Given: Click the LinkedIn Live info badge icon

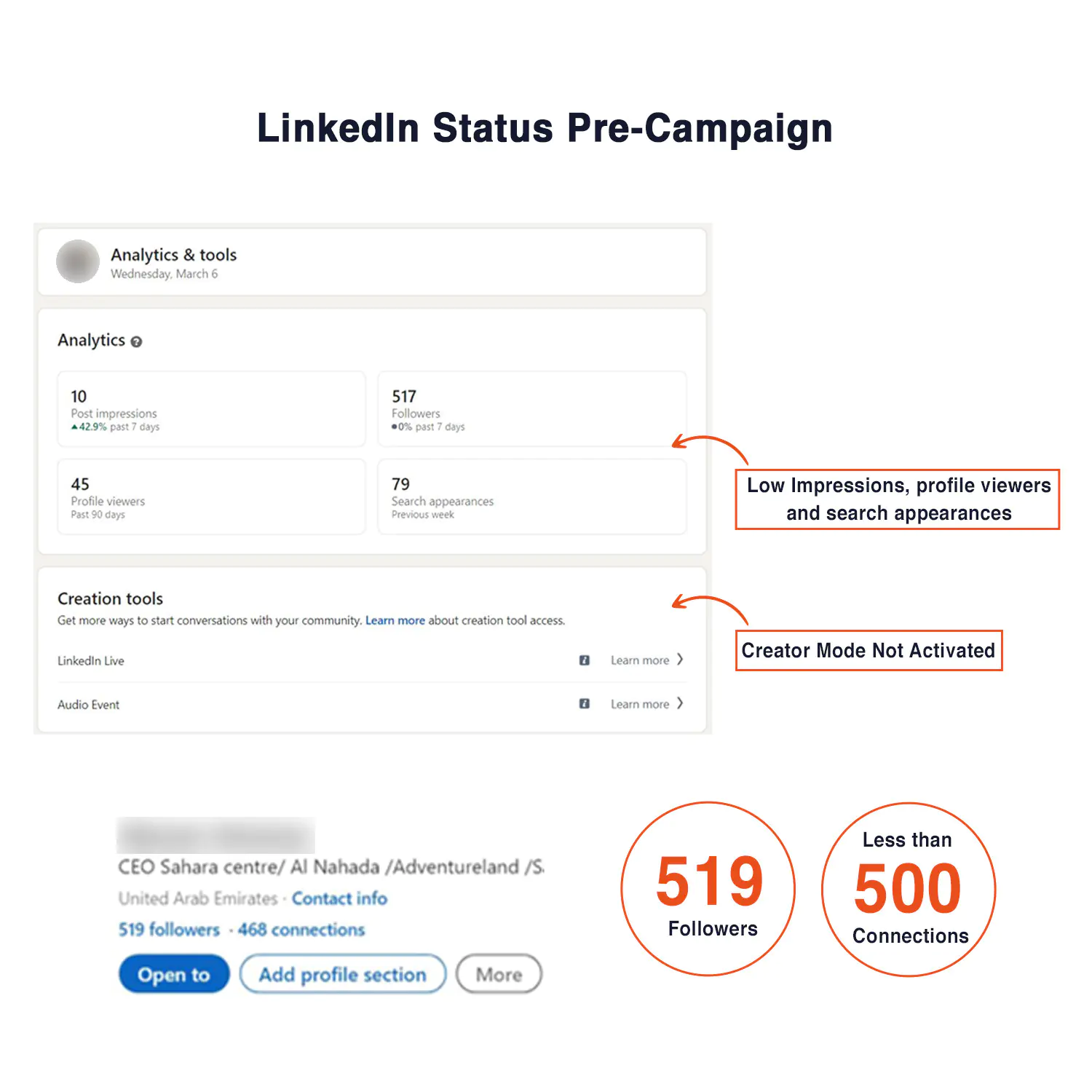Looking at the screenshot, I should [x=584, y=660].
